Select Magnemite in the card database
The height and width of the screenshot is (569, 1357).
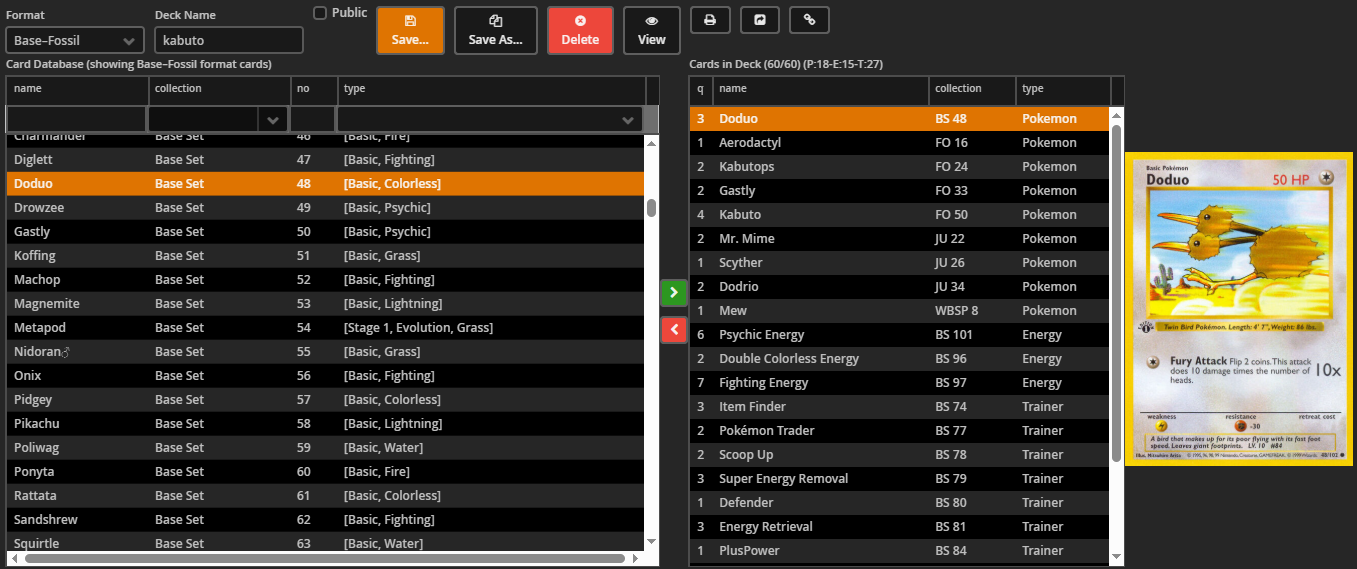[x=326, y=304]
